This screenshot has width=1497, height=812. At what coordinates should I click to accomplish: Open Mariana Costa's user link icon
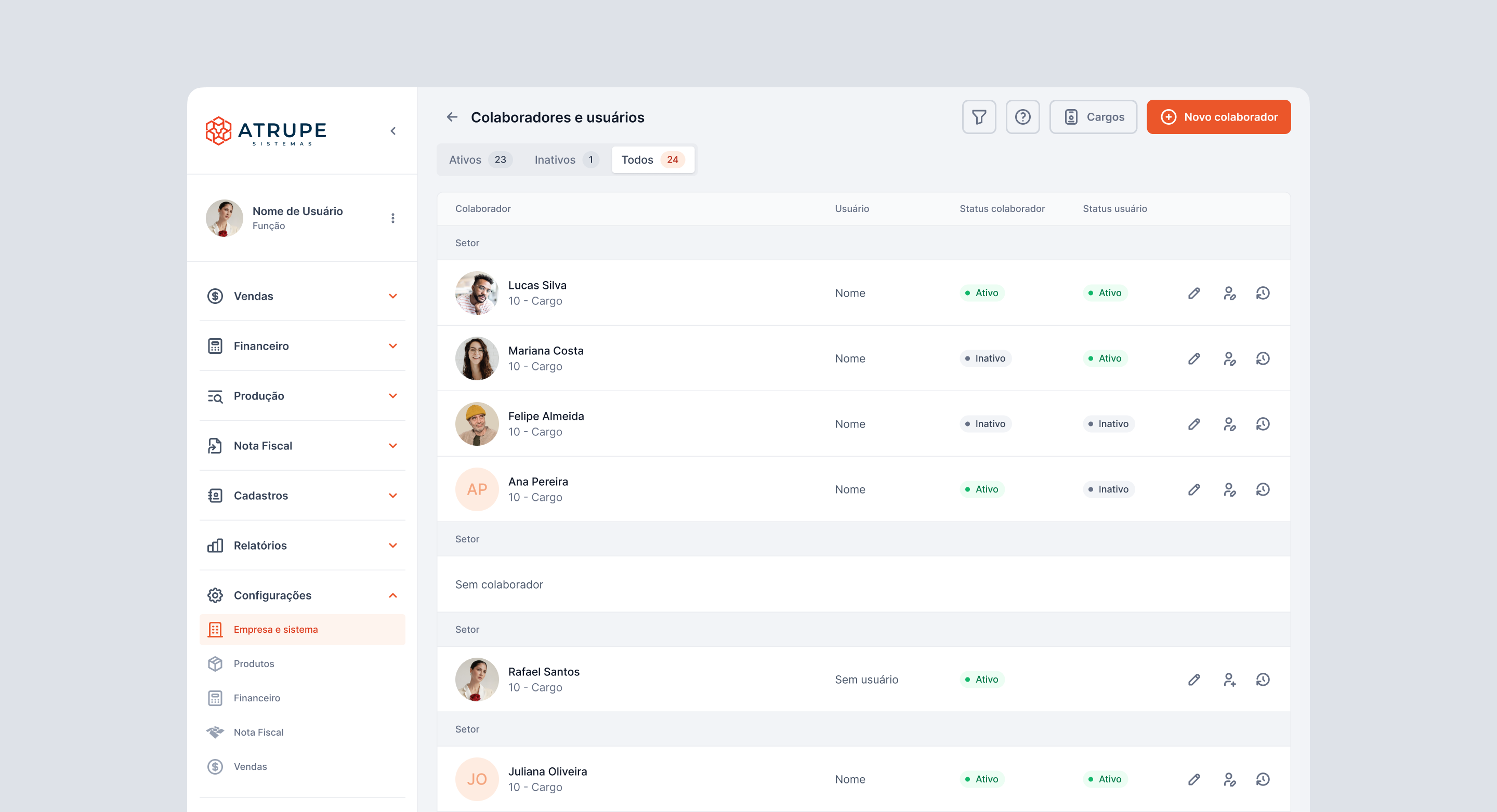pyautogui.click(x=1228, y=358)
